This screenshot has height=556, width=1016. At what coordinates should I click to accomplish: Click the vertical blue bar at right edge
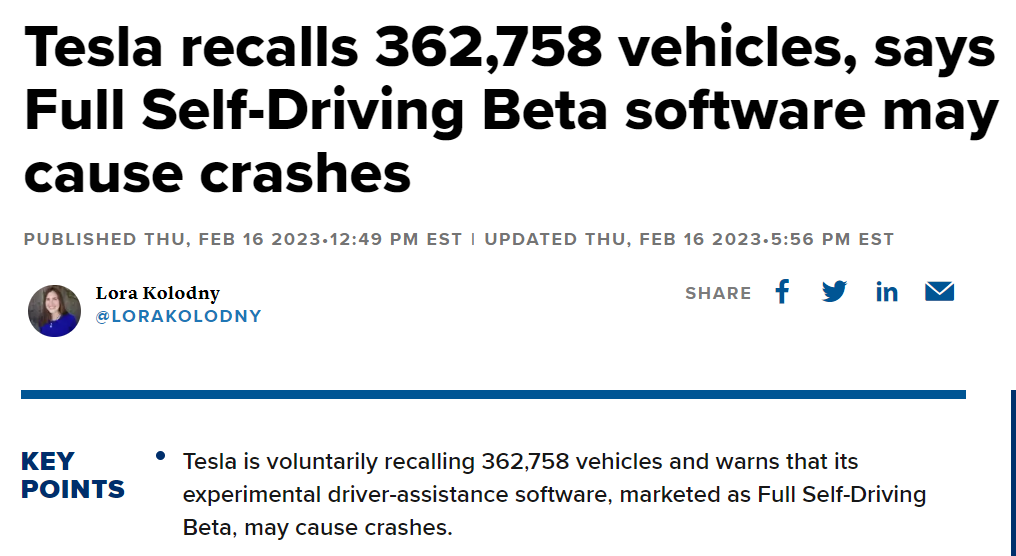pyautogui.click(x=1012, y=470)
